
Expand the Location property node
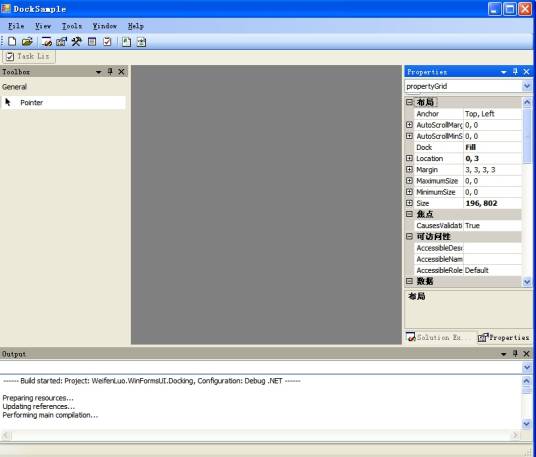pyautogui.click(x=409, y=158)
